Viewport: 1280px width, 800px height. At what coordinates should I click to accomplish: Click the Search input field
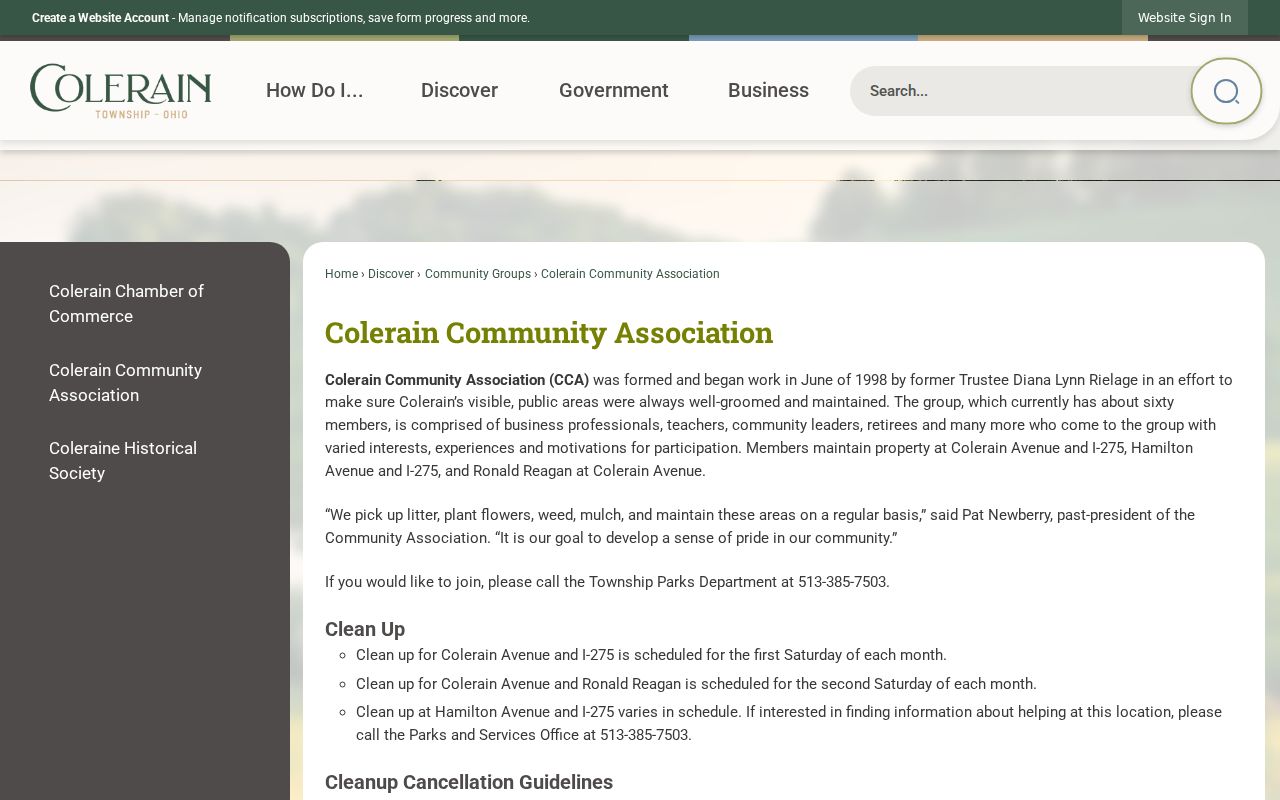tap(1020, 91)
